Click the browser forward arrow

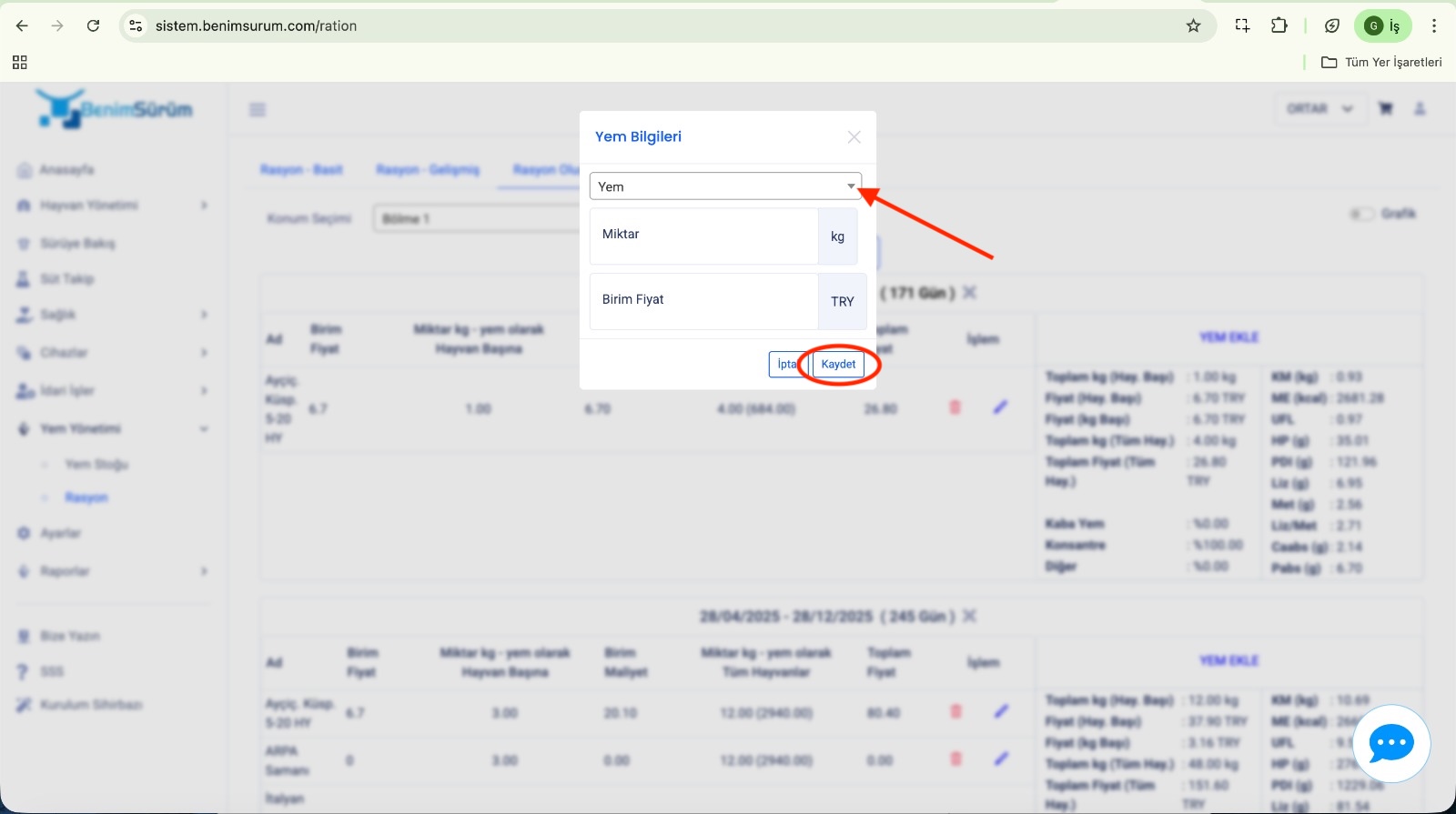pos(57,25)
